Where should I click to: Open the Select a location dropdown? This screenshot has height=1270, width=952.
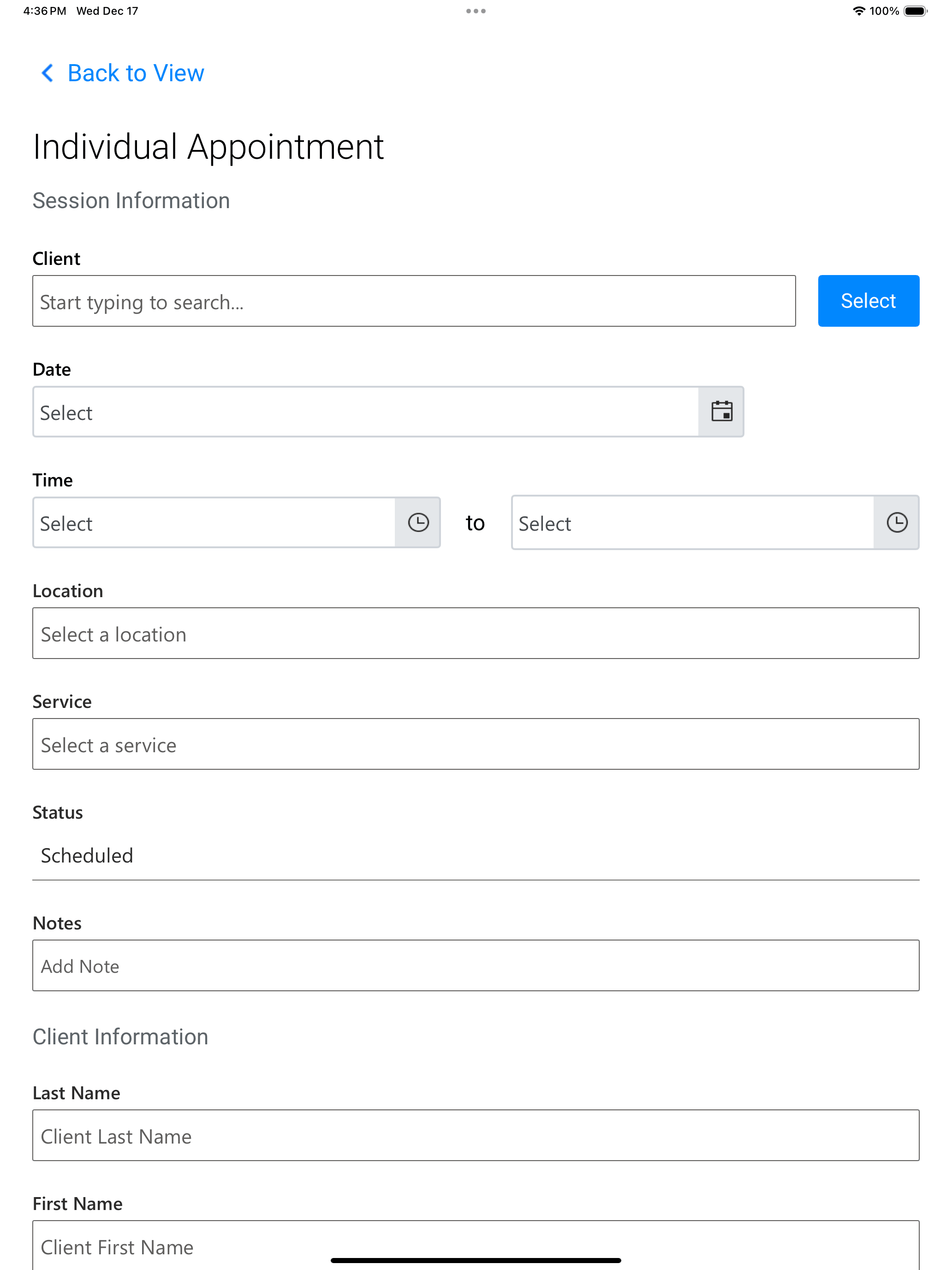click(476, 633)
